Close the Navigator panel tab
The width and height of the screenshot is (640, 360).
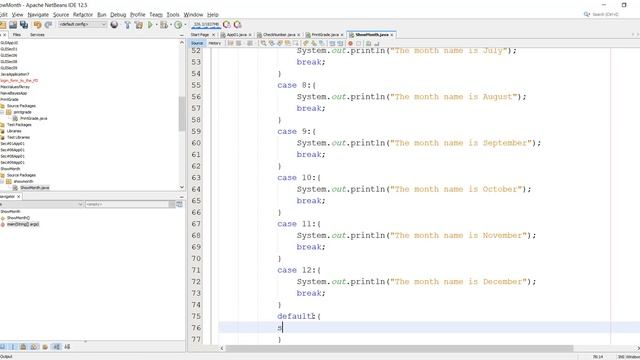[18, 197]
